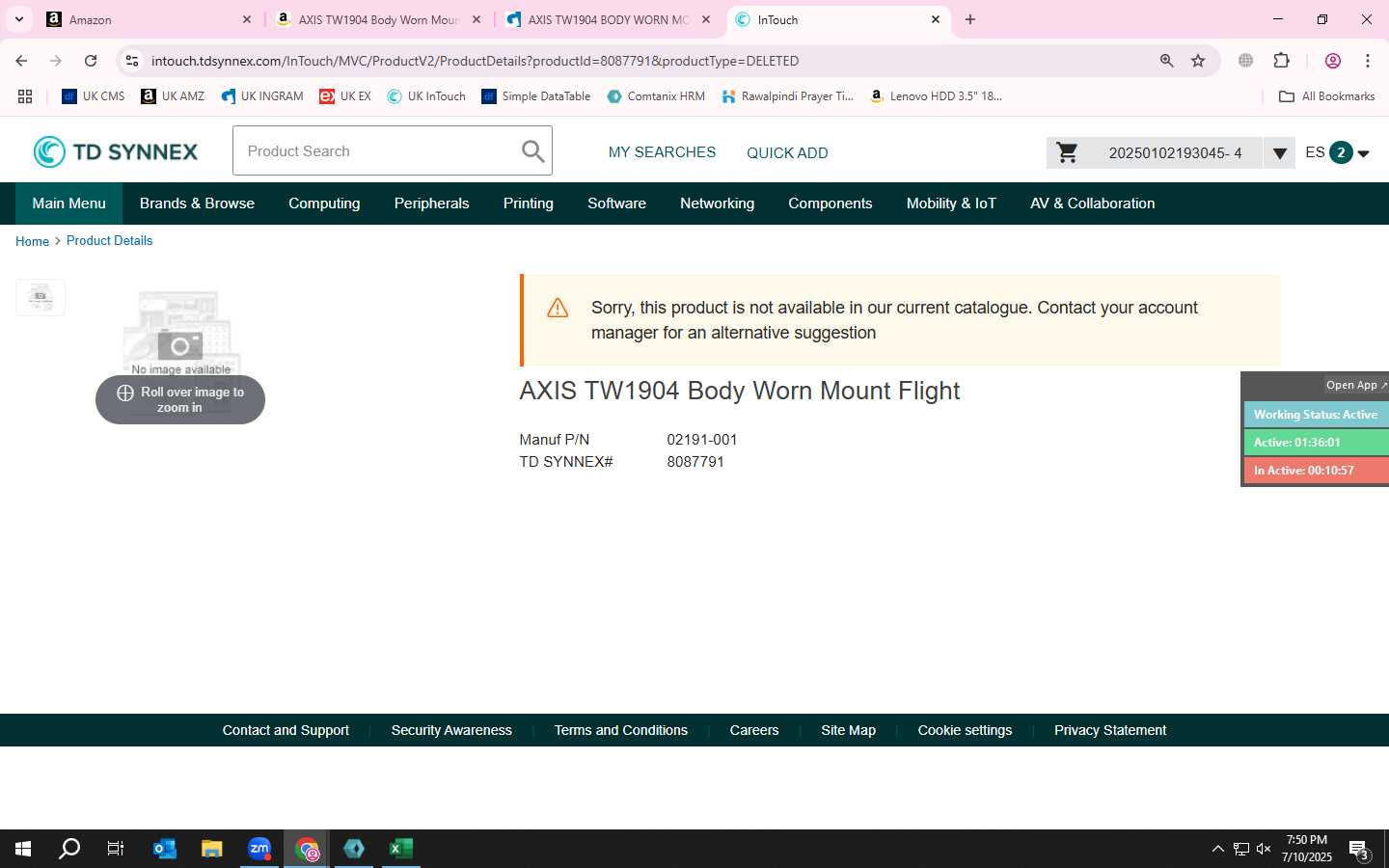
Task: Switch to AXIS TW1904 BODY WORN Ingram tab
Action: (608, 19)
